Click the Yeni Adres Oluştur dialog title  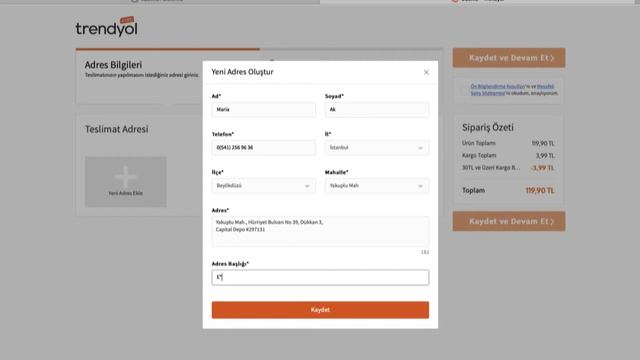[x=242, y=72]
